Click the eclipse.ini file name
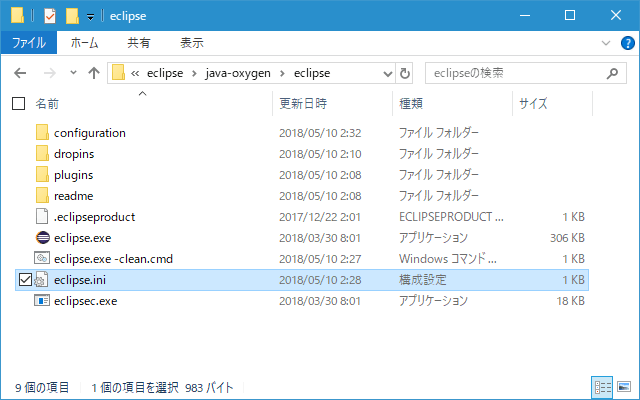 tap(80, 280)
